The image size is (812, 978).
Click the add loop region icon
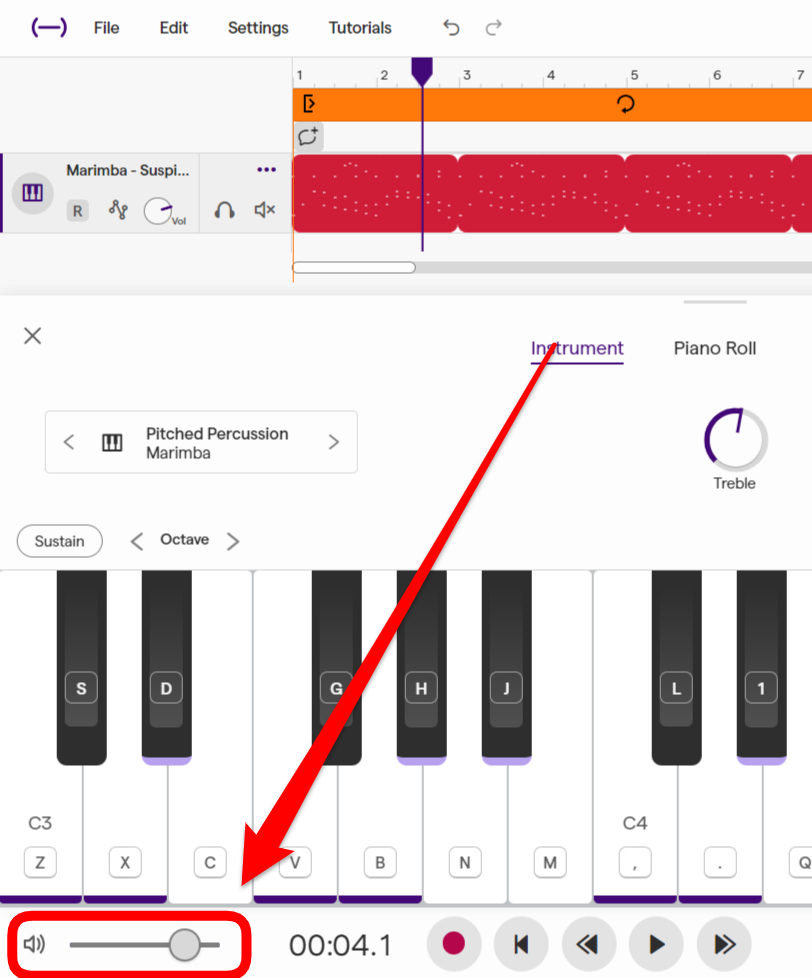pos(308,137)
